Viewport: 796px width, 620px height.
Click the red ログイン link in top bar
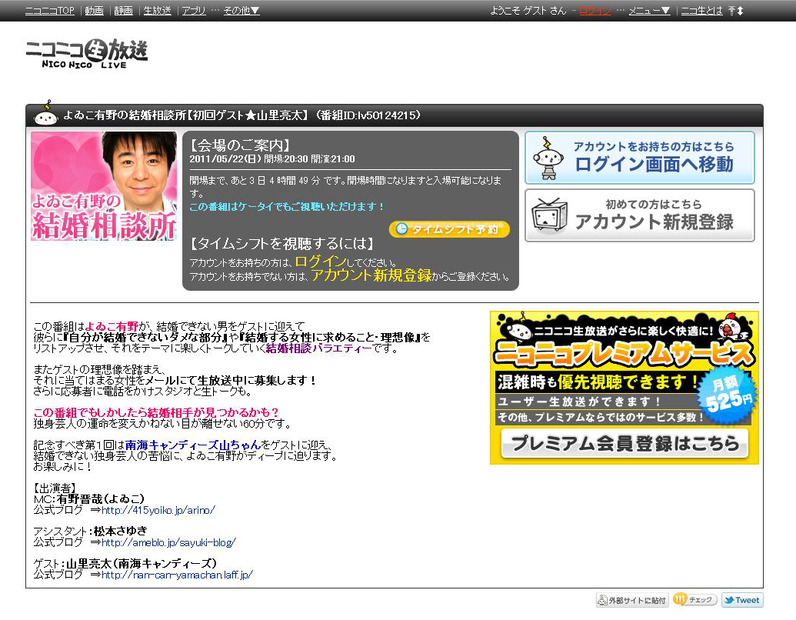point(595,10)
